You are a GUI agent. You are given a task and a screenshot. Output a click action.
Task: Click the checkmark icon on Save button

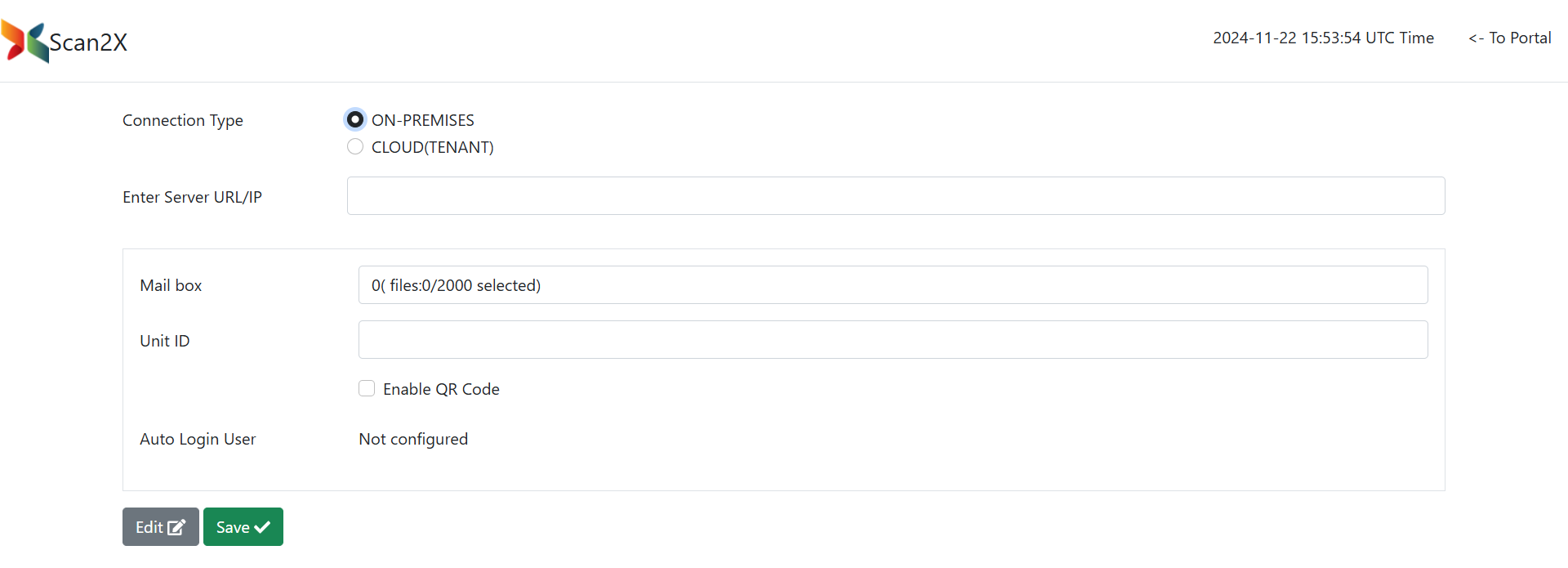(262, 527)
